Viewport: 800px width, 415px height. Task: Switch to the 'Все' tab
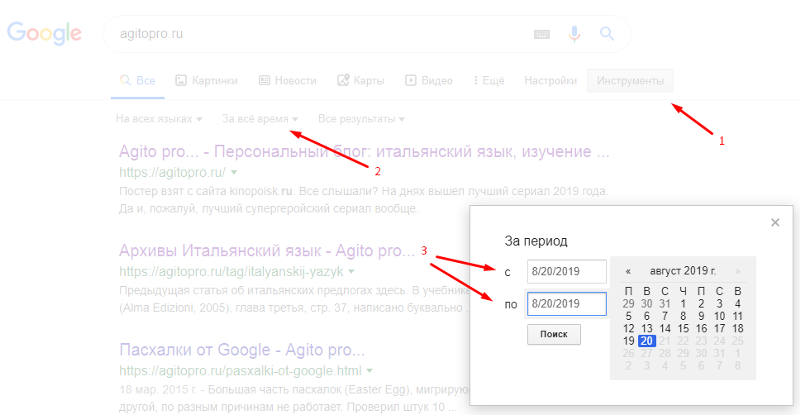137,81
